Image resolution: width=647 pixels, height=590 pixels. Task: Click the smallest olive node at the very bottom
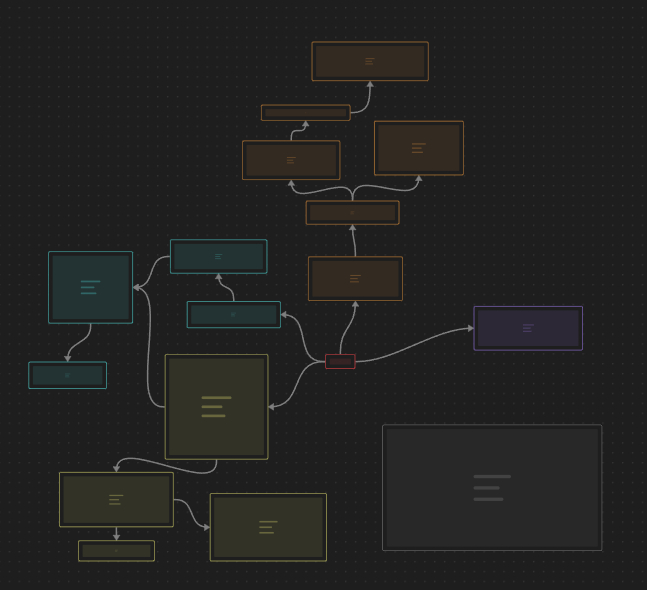tap(116, 551)
